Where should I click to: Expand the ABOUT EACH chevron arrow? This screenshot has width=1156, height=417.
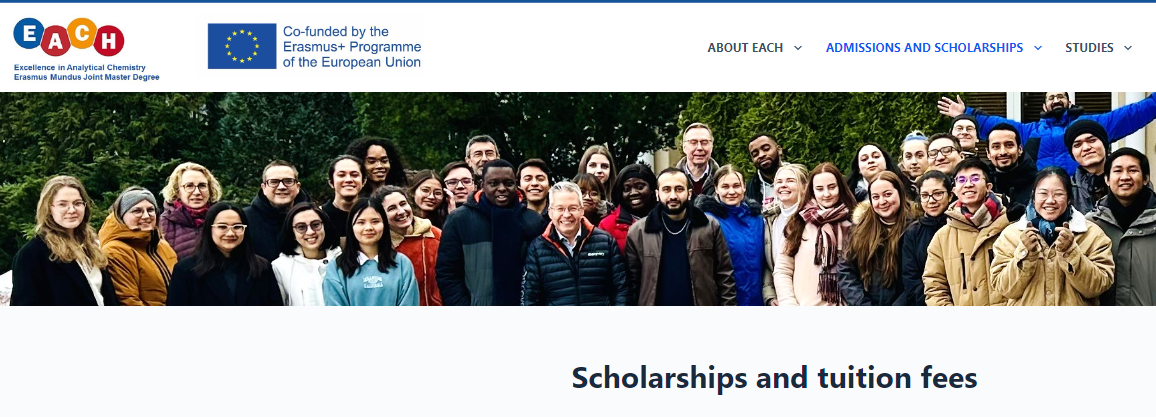798,48
